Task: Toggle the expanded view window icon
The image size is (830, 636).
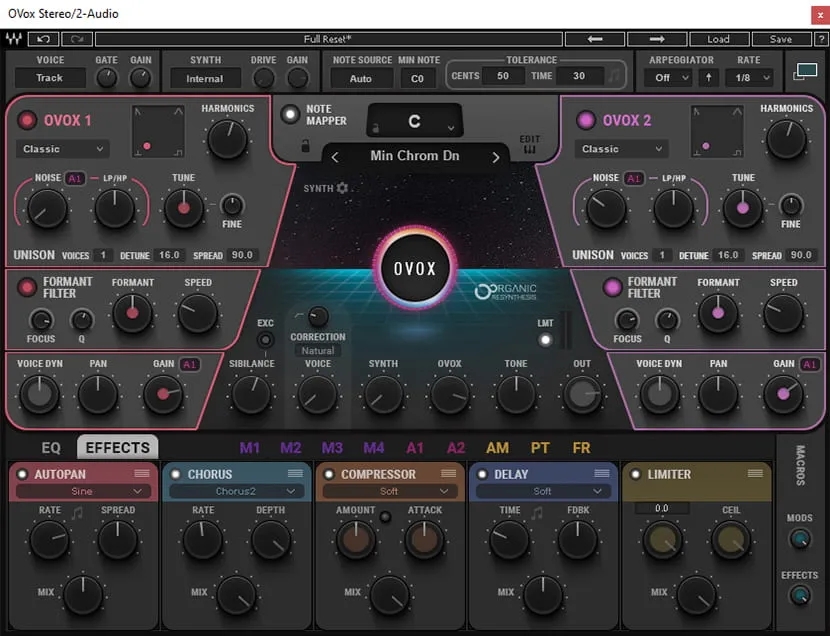Action: tap(805, 72)
